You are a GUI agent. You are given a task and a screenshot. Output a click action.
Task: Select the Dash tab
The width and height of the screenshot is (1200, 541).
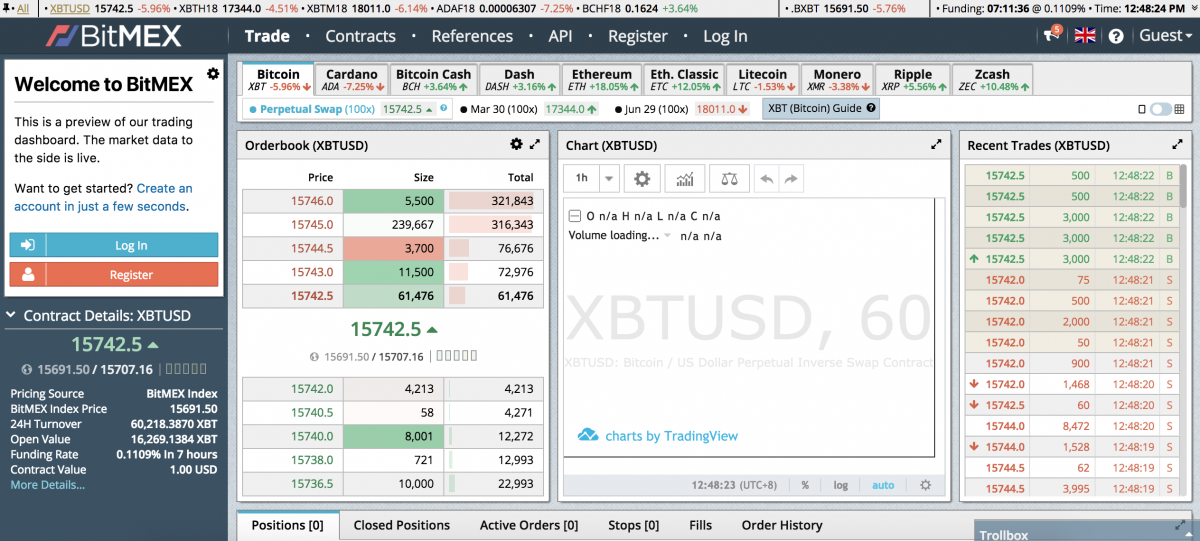coord(519,80)
